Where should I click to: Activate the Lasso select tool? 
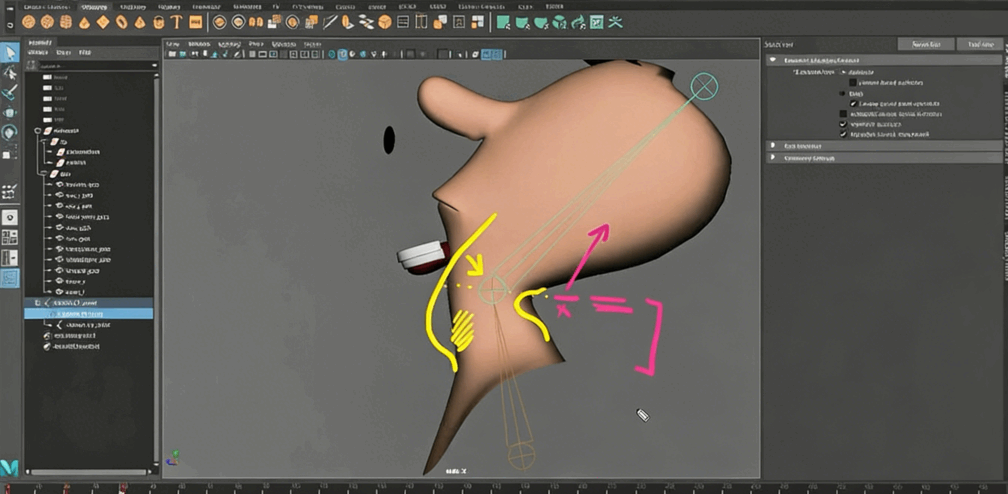coord(10,72)
